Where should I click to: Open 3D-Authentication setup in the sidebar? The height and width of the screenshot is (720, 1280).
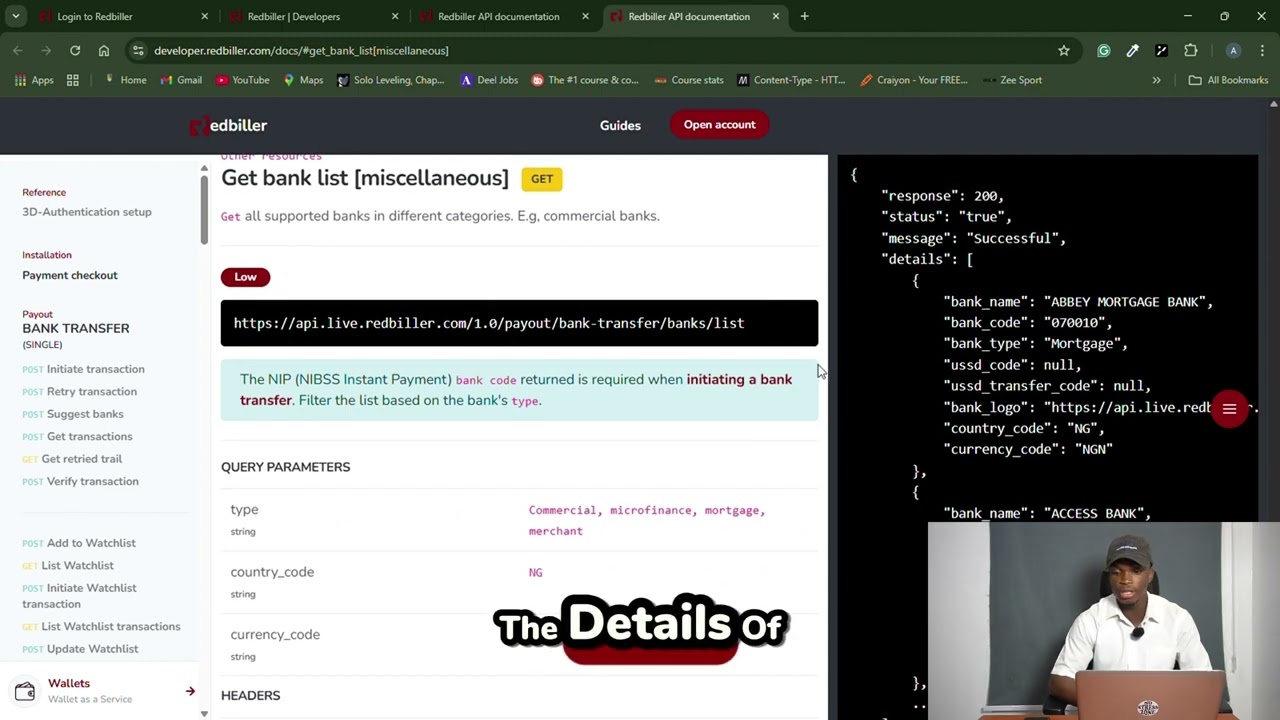[87, 212]
